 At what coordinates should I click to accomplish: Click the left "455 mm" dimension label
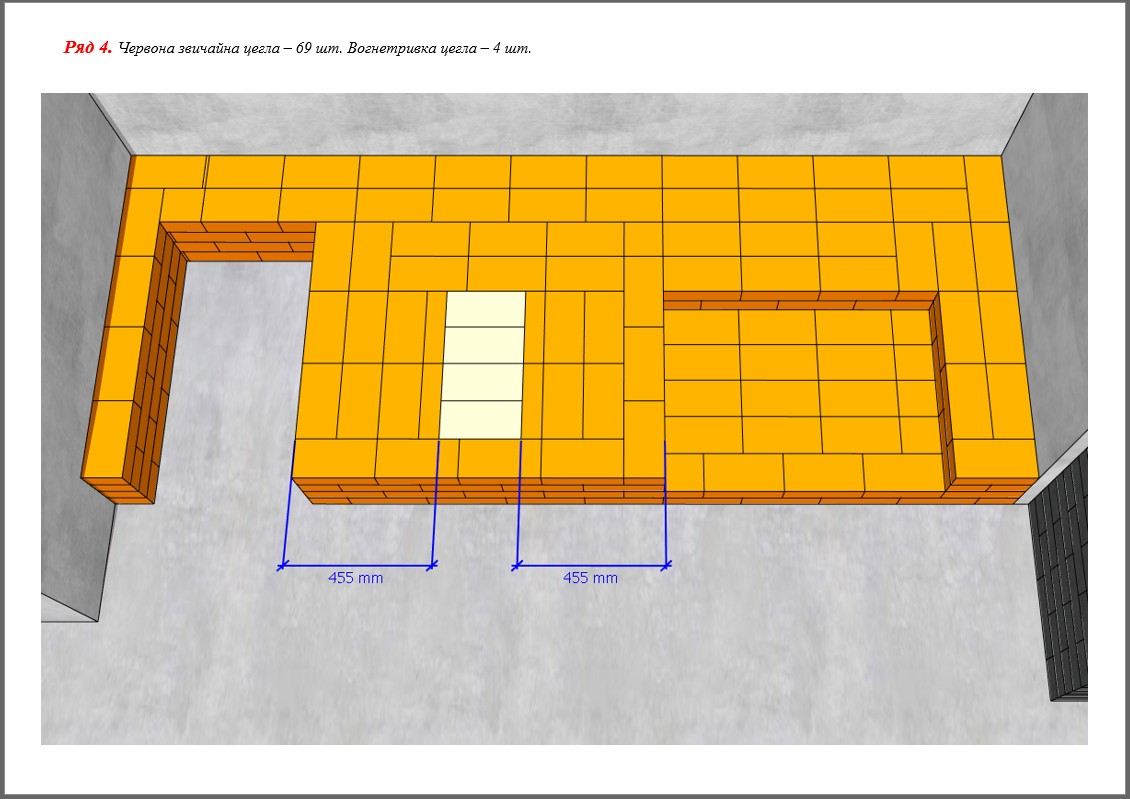pyautogui.click(x=355, y=578)
